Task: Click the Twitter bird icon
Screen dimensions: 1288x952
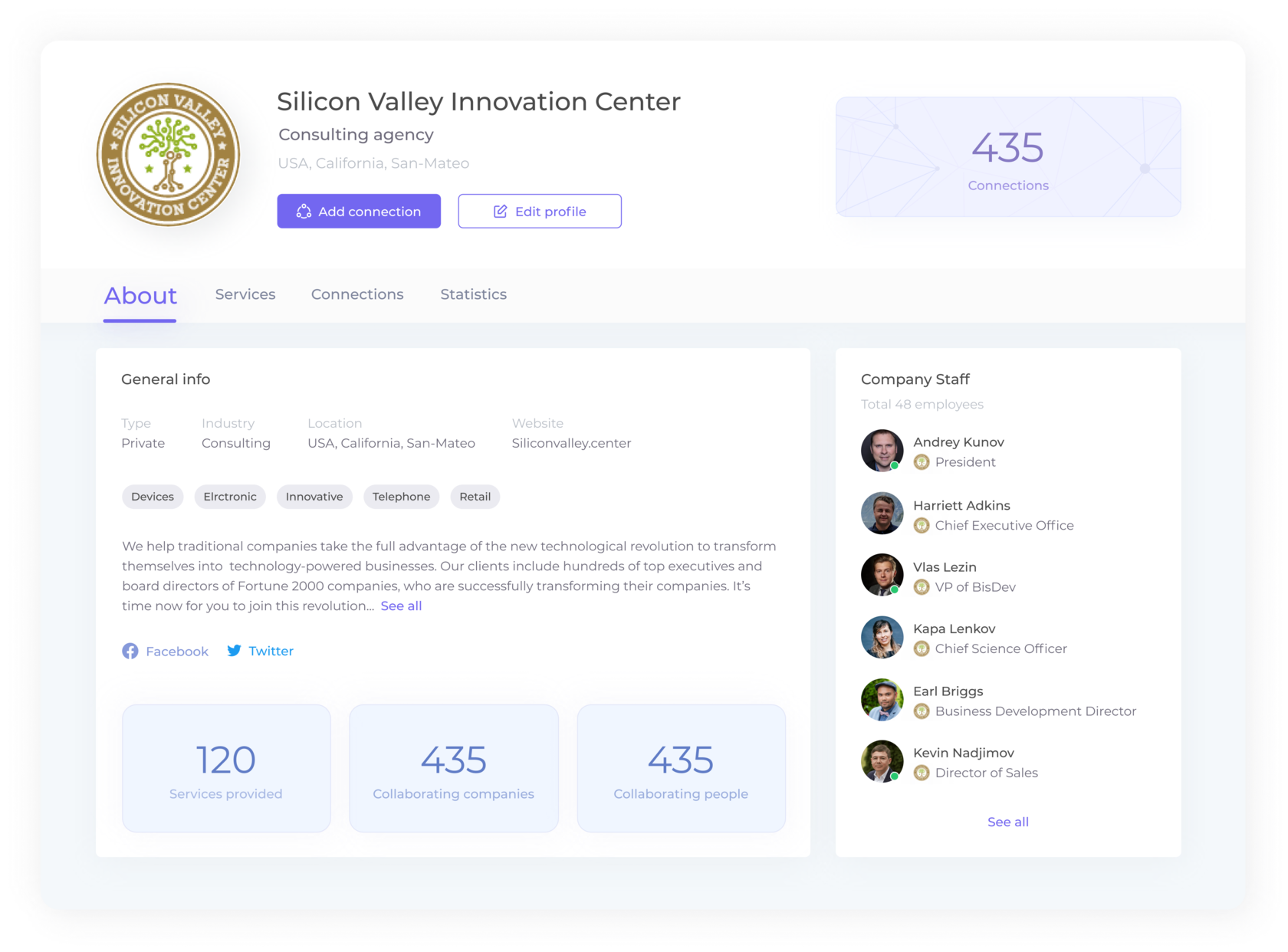Action: [x=235, y=651]
